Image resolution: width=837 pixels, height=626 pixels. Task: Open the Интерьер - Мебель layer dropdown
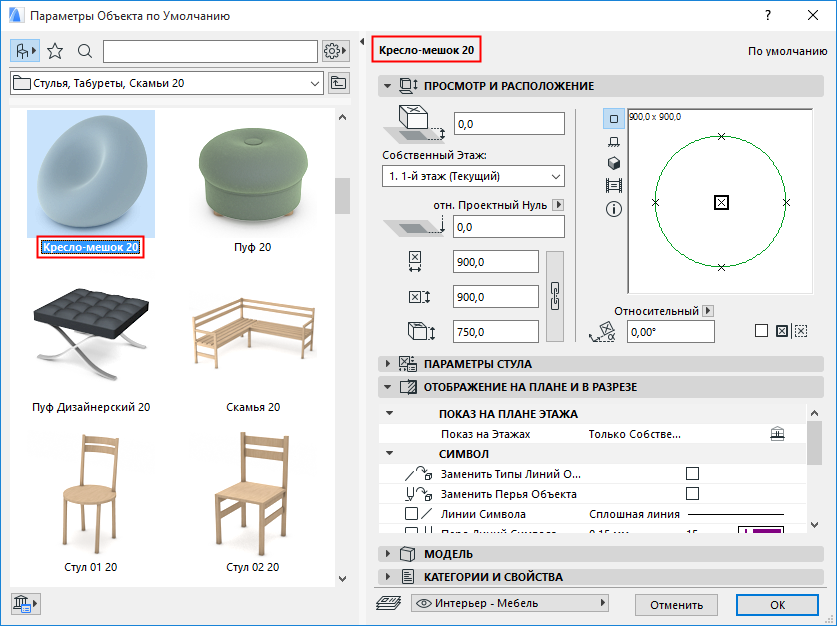tap(510, 604)
